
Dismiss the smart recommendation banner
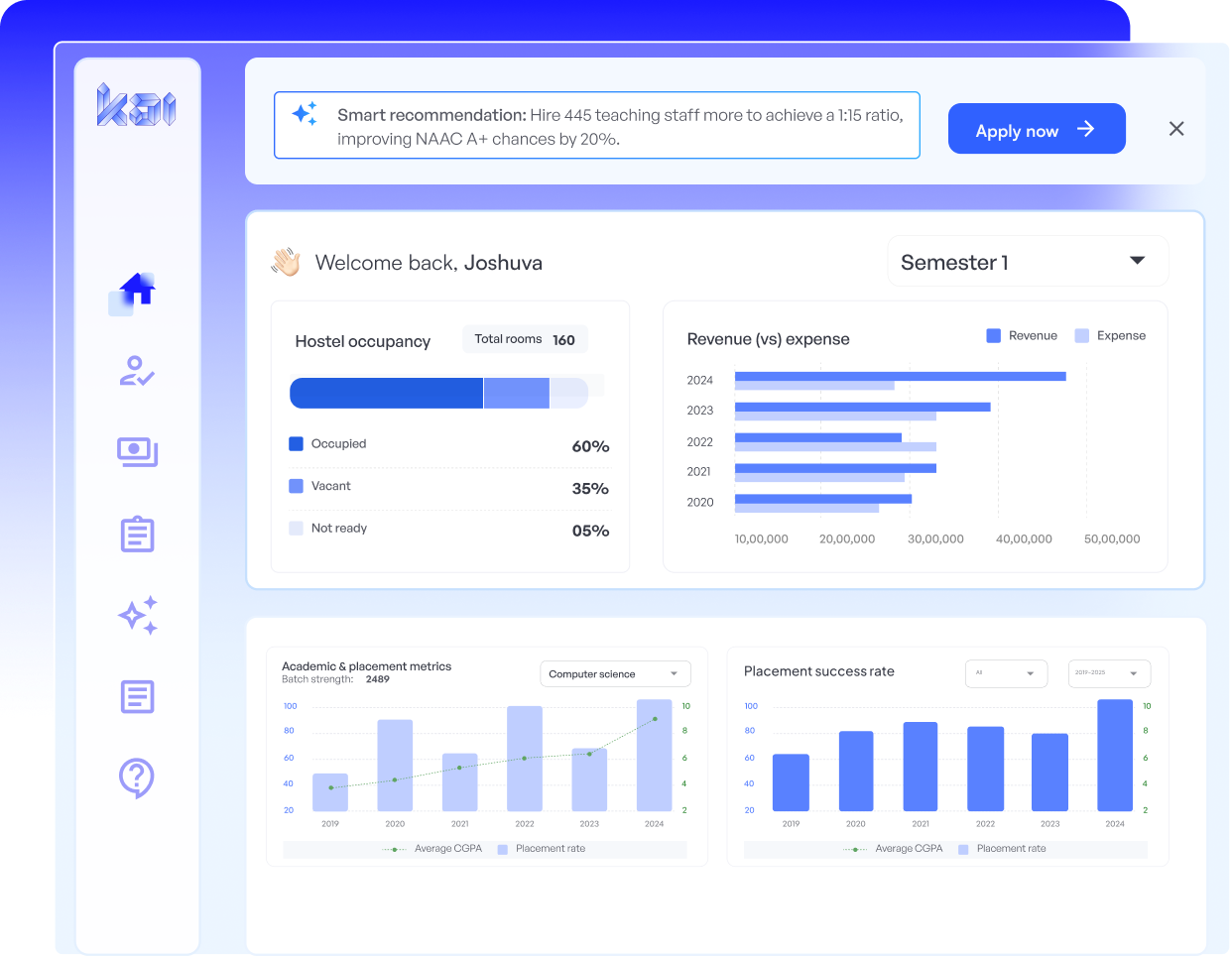[1176, 129]
